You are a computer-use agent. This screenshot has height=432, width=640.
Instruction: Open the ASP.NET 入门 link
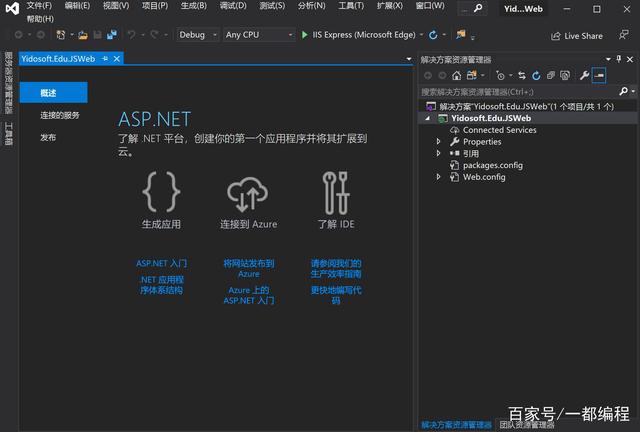point(162,263)
